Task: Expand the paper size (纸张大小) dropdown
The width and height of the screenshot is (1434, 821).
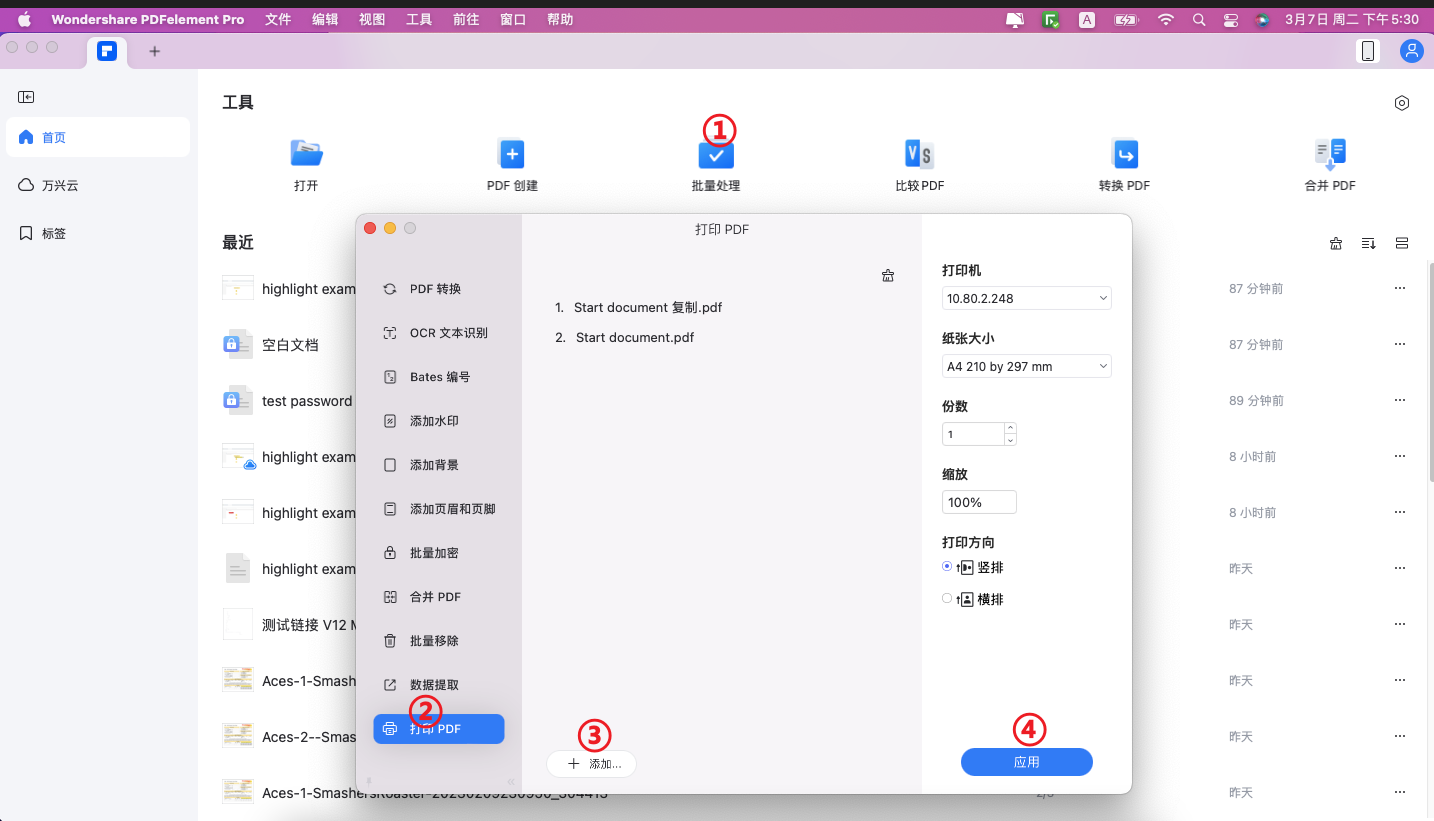Action: pyautogui.click(x=1026, y=366)
